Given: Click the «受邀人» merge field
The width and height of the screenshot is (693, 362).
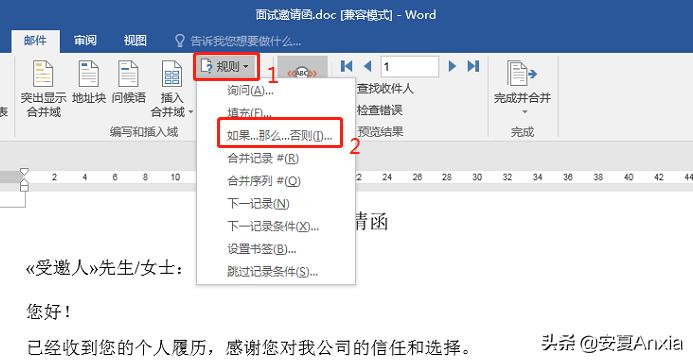Looking at the screenshot, I should (62, 268).
